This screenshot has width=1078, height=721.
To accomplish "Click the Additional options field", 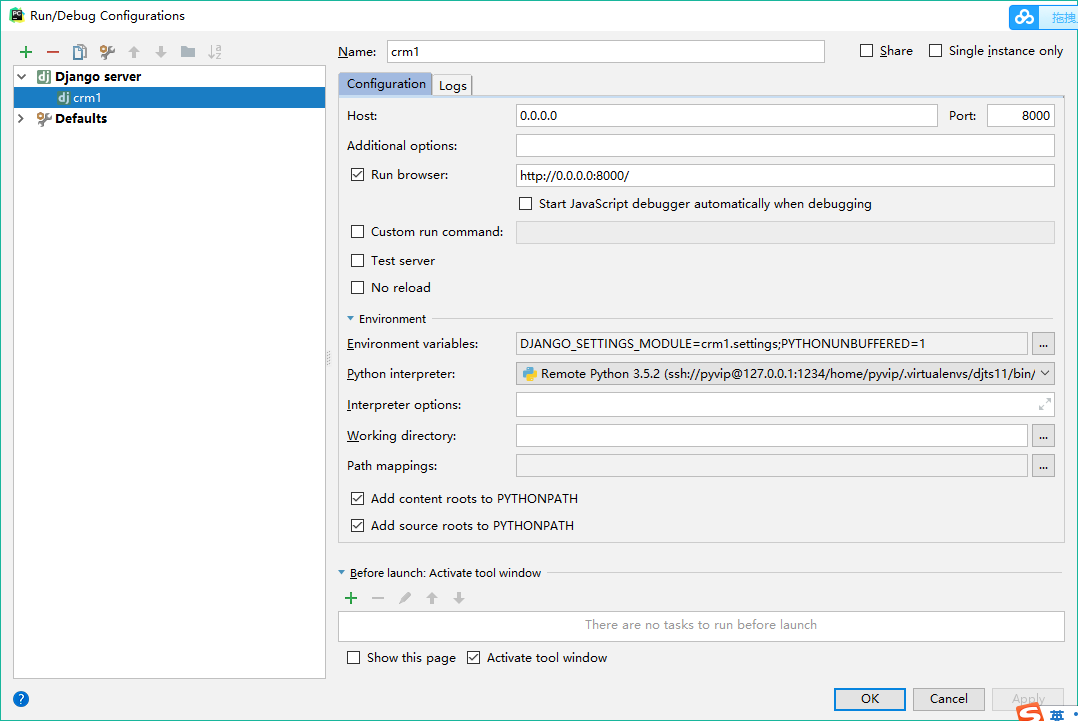I will click(785, 146).
